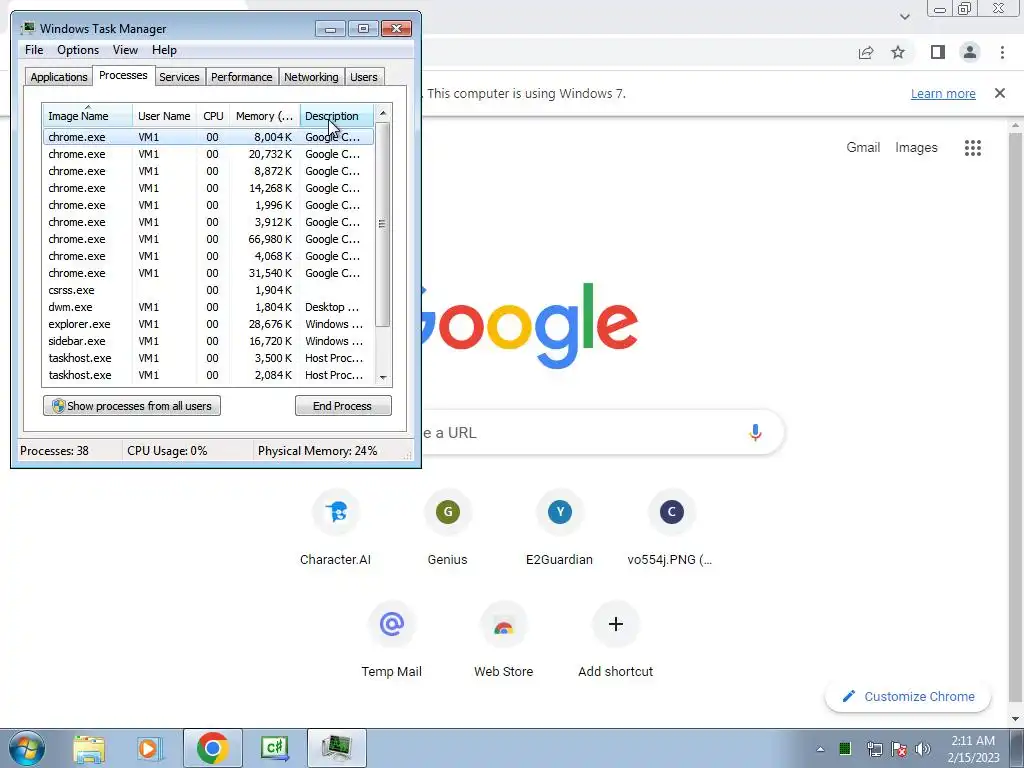Image resolution: width=1024 pixels, height=768 pixels.
Task: Open the Temp Mail shortcut
Action: click(x=392, y=641)
